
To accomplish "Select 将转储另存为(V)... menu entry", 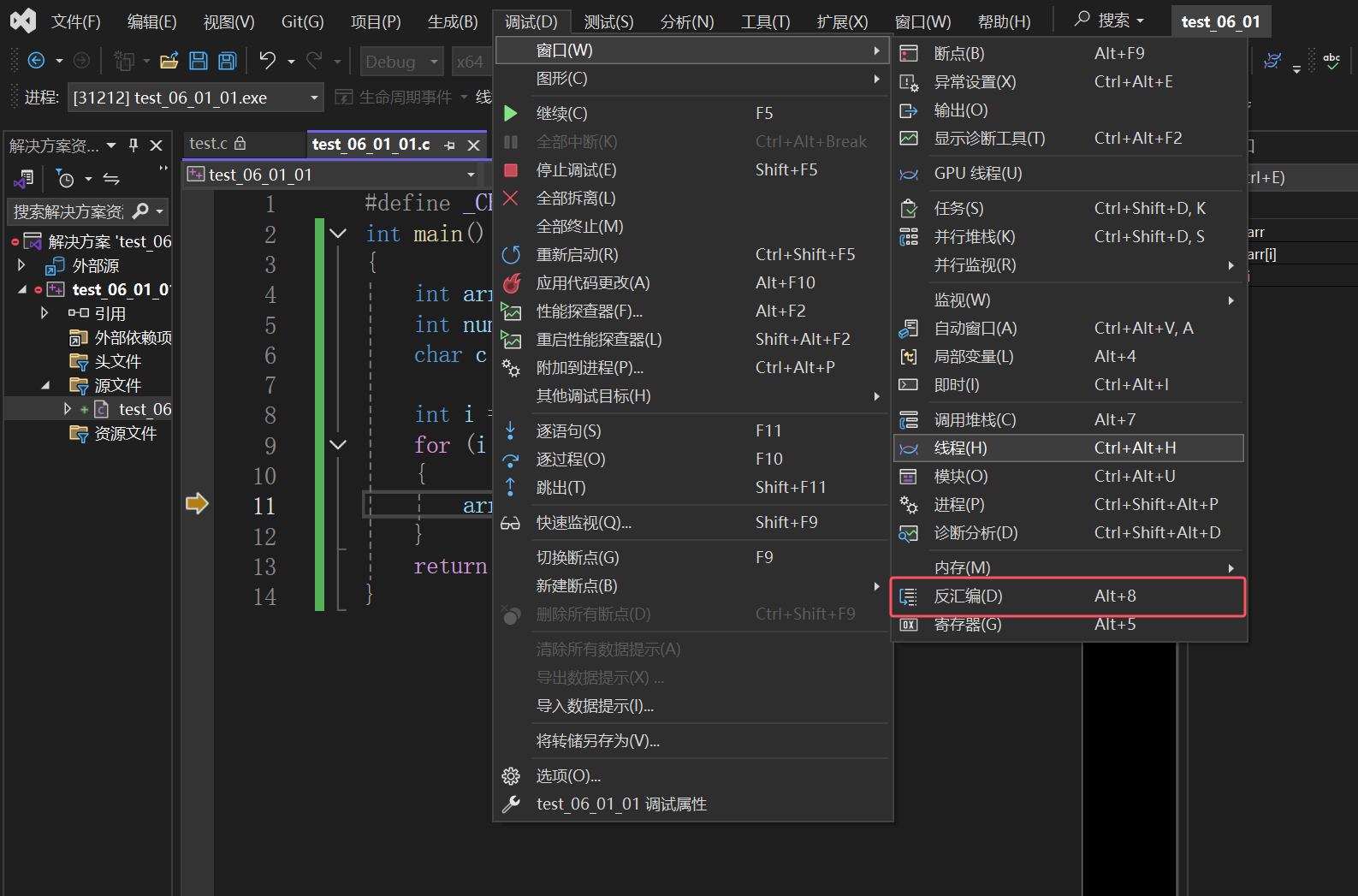I will pyautogui.click(x=692, y=741).
